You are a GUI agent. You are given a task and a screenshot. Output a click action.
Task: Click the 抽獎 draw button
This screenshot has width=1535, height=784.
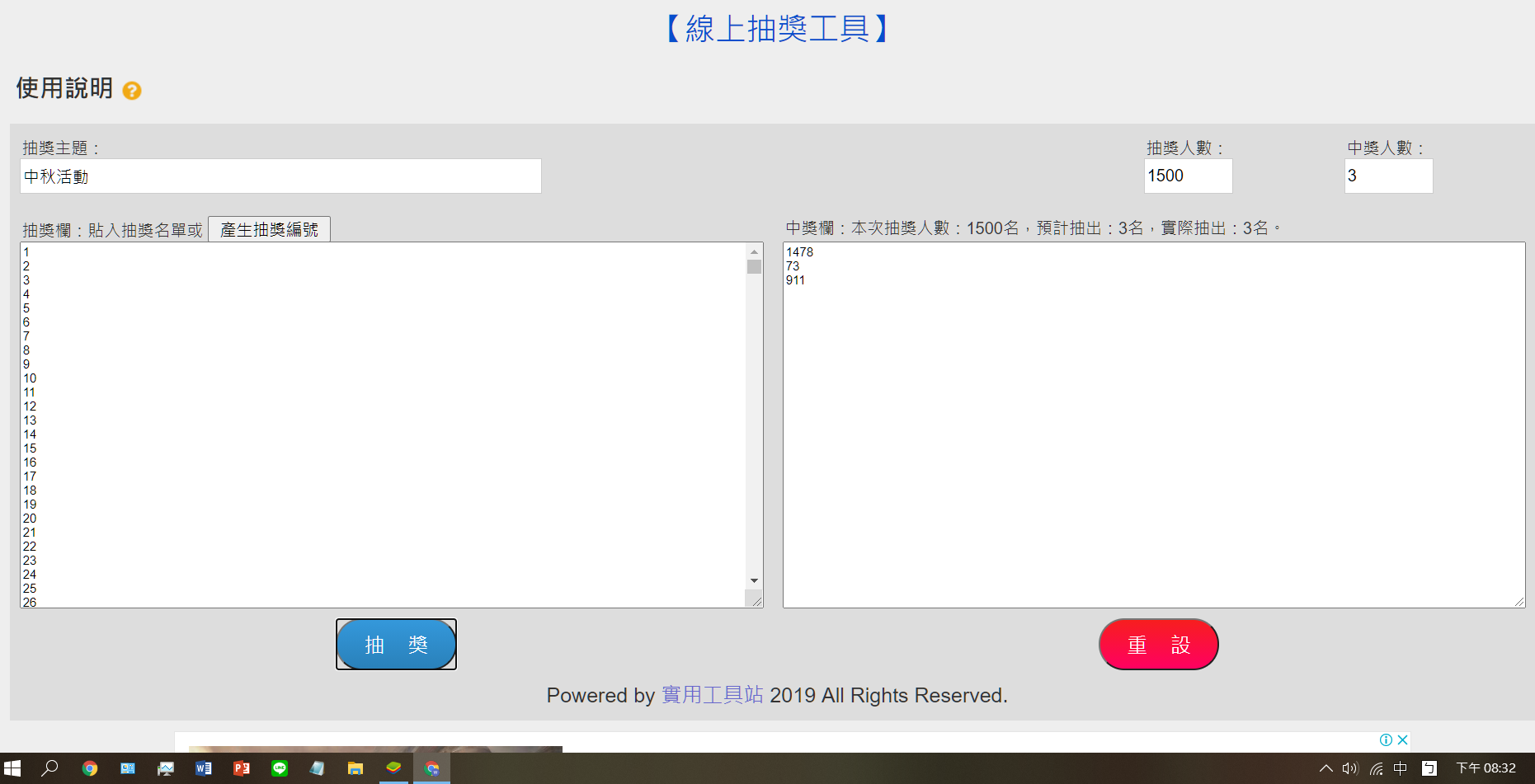coord(396,645)
